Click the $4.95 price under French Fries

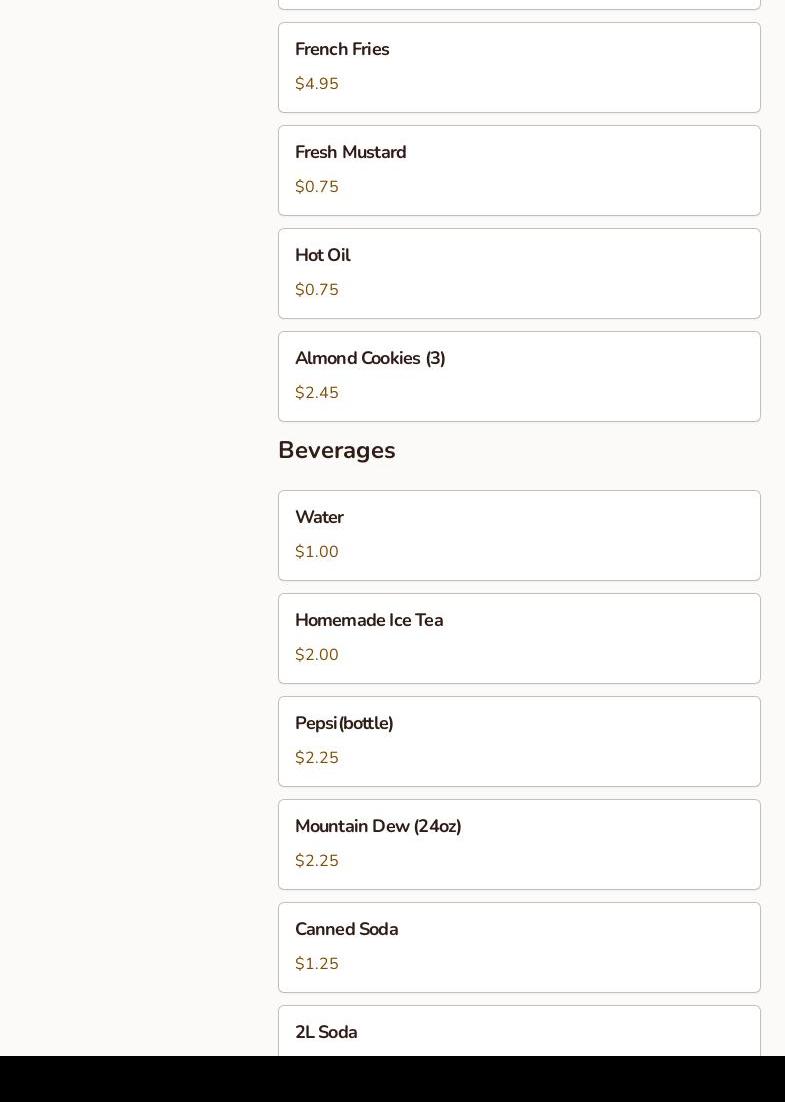317,84
